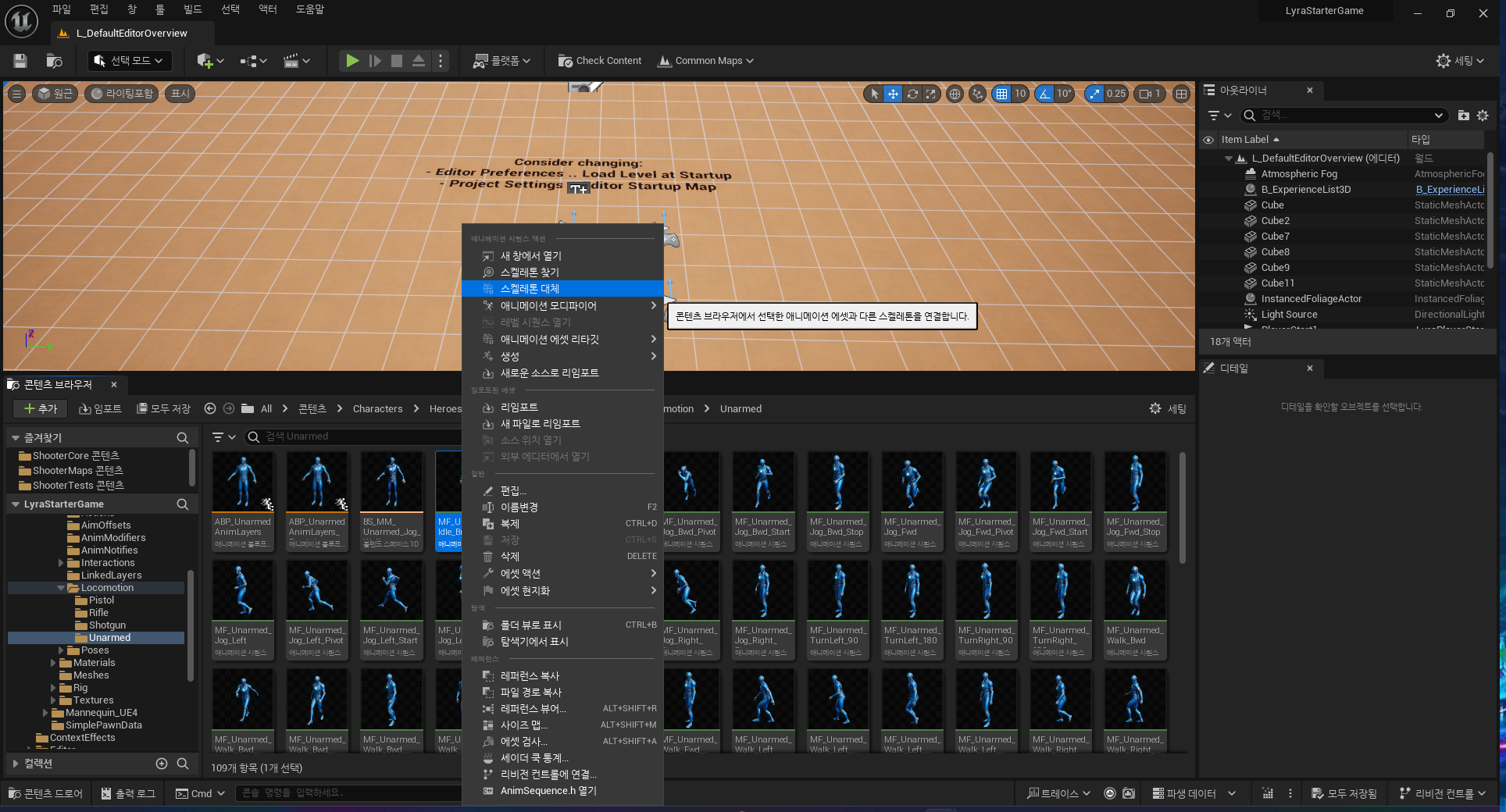
Task: Click the stop simulation button
Action: tap(397, 61)
